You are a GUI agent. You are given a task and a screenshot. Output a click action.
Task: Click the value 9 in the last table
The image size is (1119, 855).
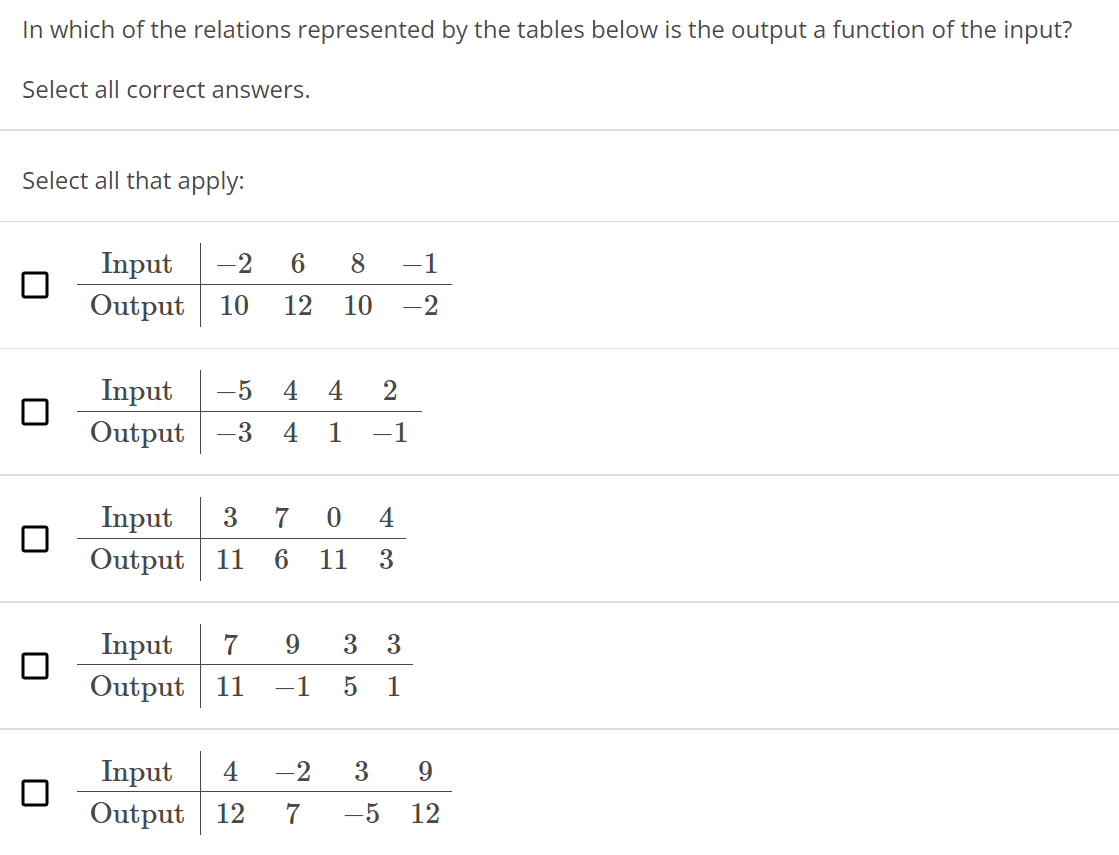tap(424, 772)
